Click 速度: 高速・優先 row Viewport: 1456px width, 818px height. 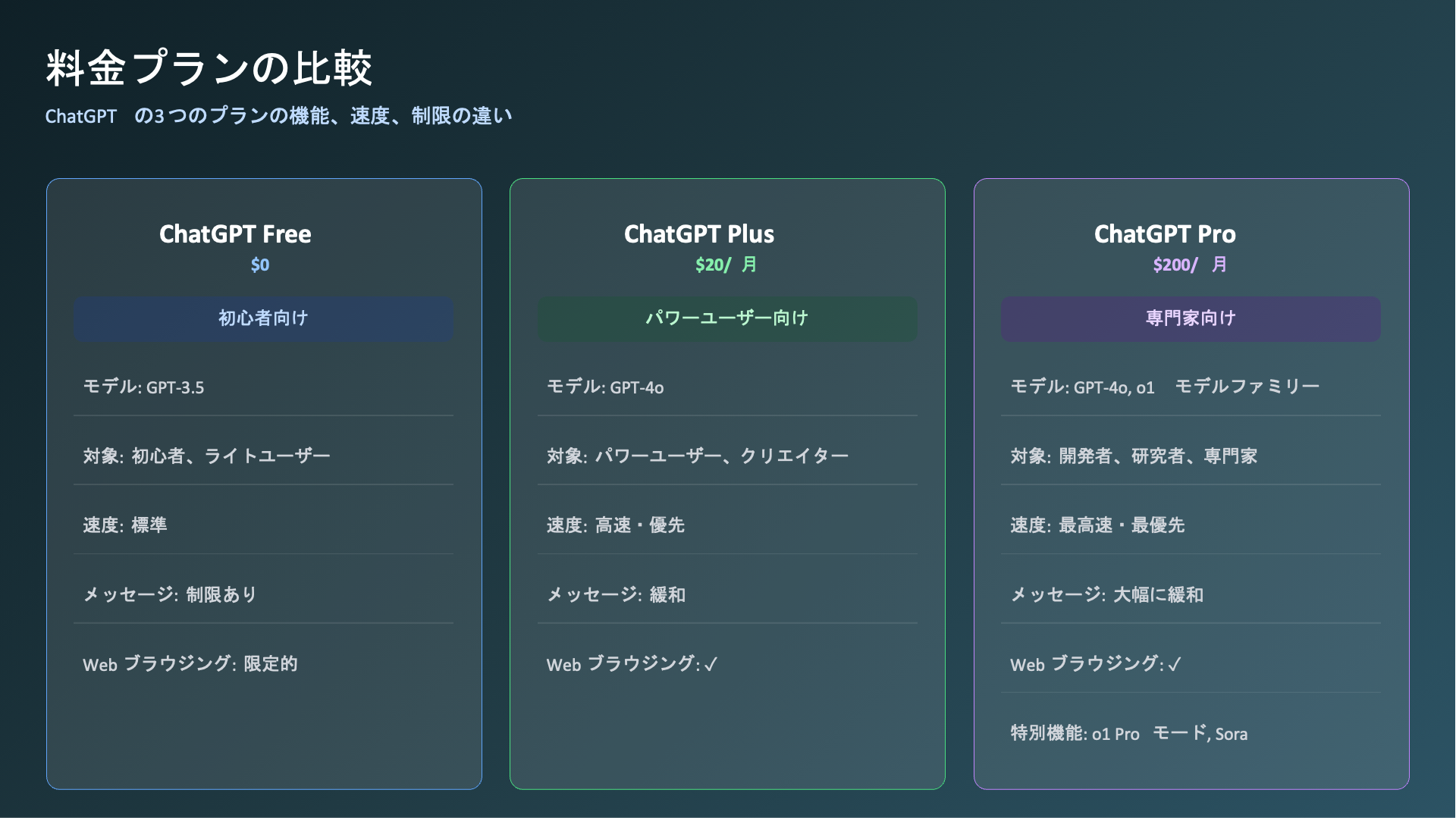(x=727, y=525)
